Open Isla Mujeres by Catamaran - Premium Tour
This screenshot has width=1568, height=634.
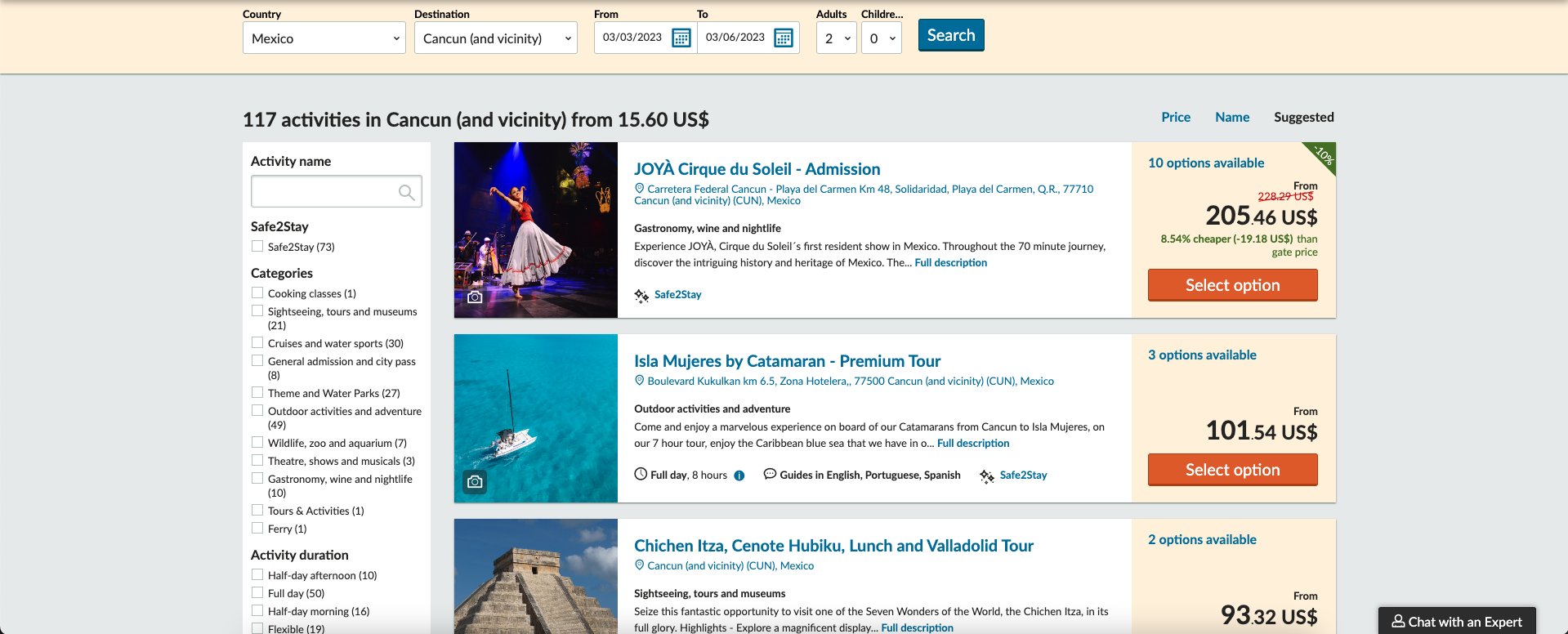point(788,361)
